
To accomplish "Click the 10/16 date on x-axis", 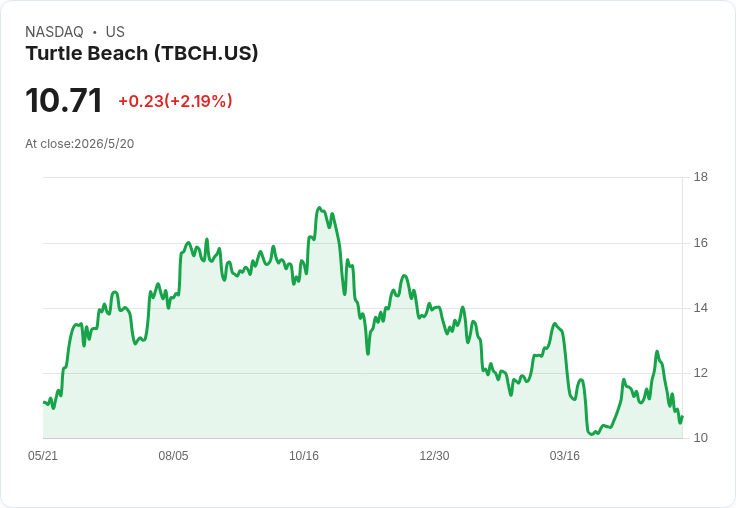I will 304,455.
